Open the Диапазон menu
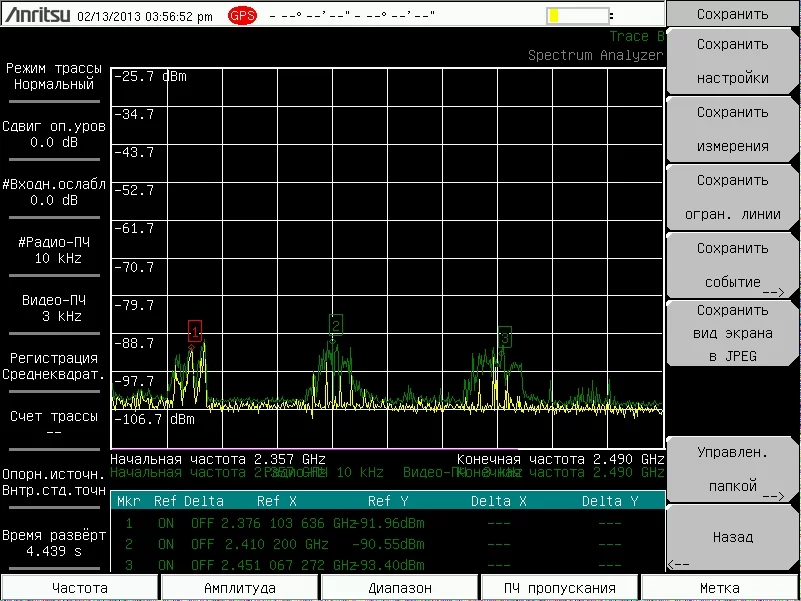The height and width of the screenshot is (601, 801). pos(400,588)
